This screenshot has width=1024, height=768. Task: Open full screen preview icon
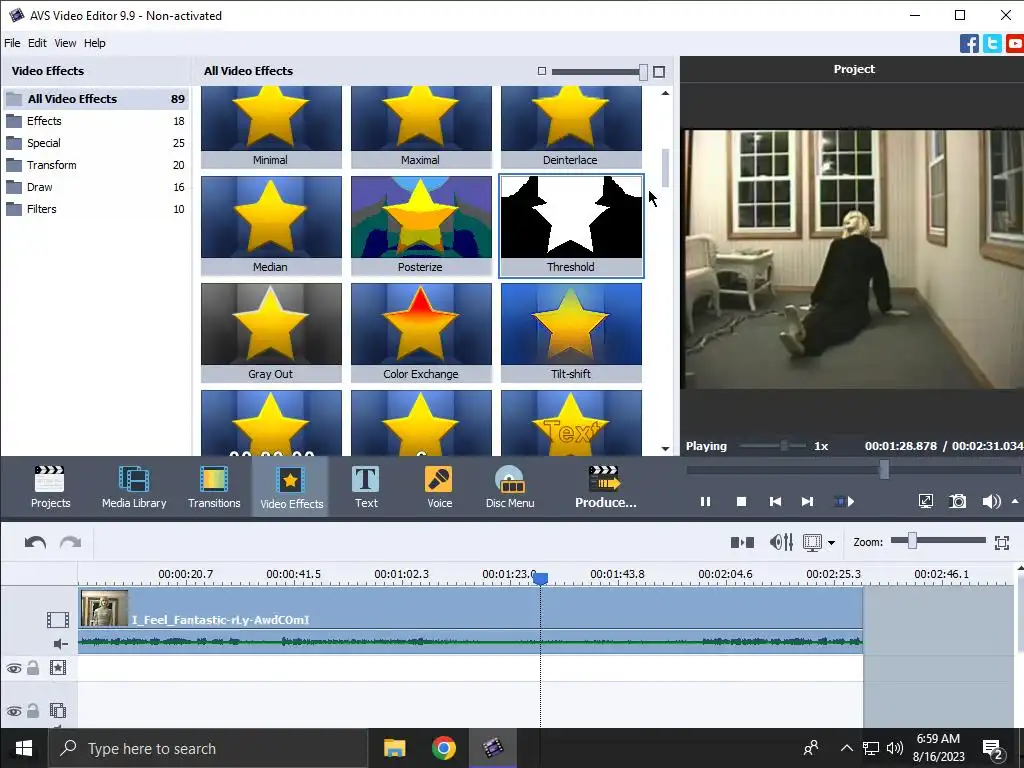point(925,501)
